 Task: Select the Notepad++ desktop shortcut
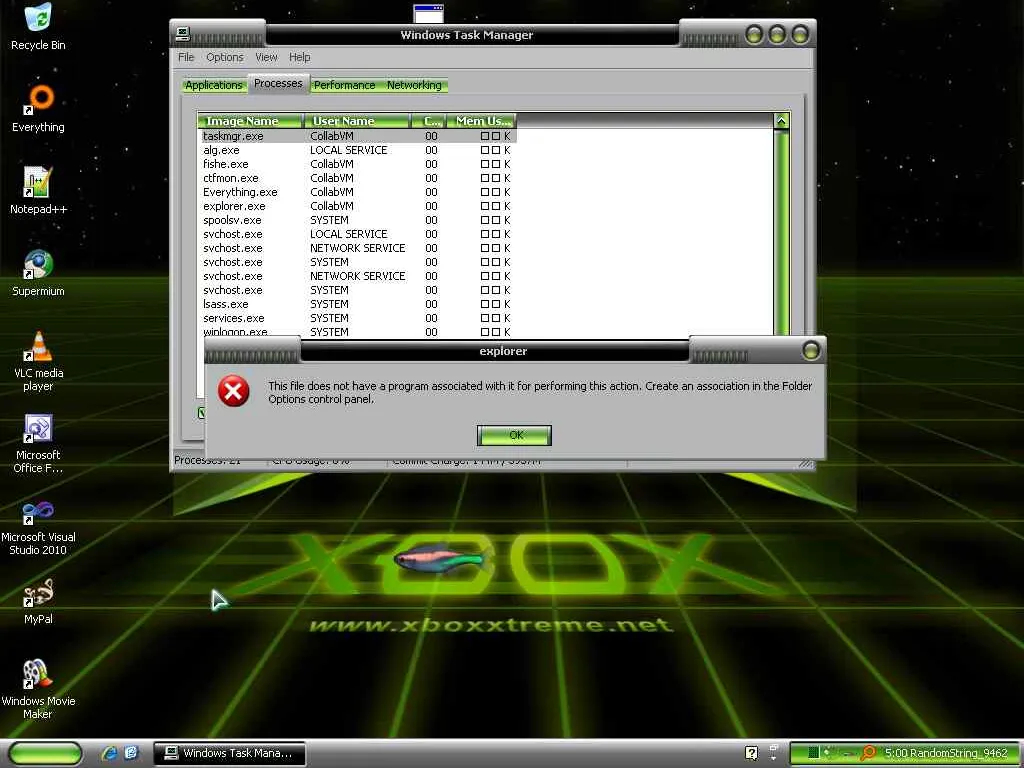pyautogui.click(x=38, y=191)
